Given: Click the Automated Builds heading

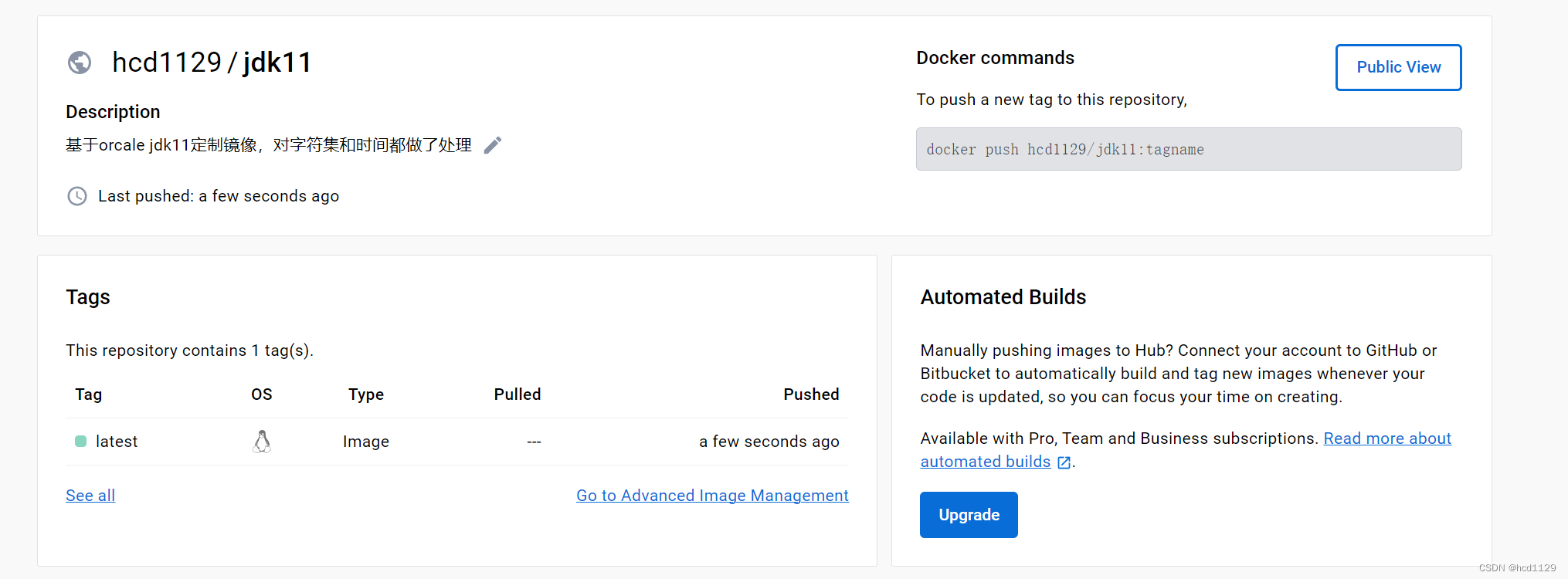Looking at the screenshot, I should pos(1003,297).
